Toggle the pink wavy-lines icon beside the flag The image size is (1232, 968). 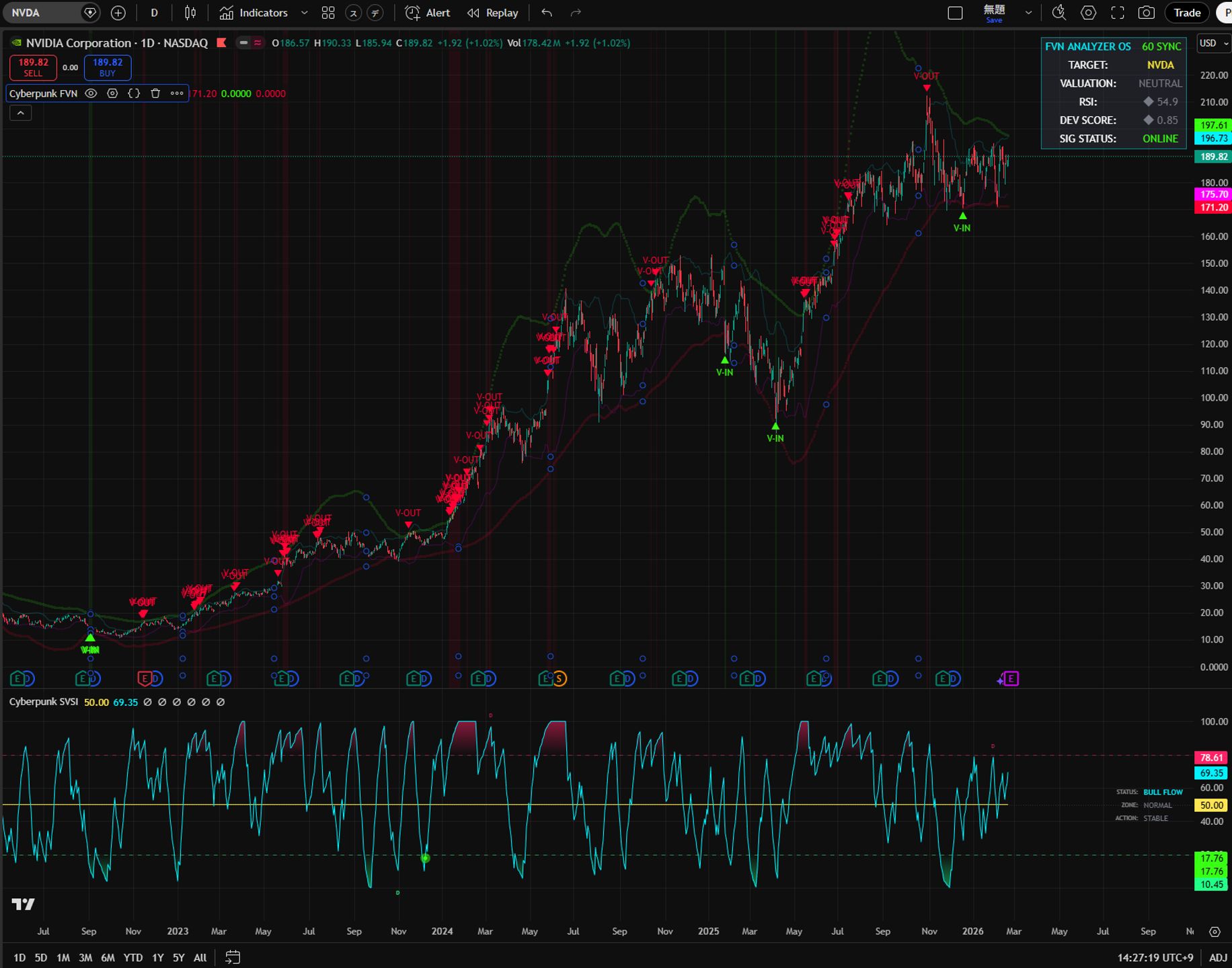click(x=258, y=43)
